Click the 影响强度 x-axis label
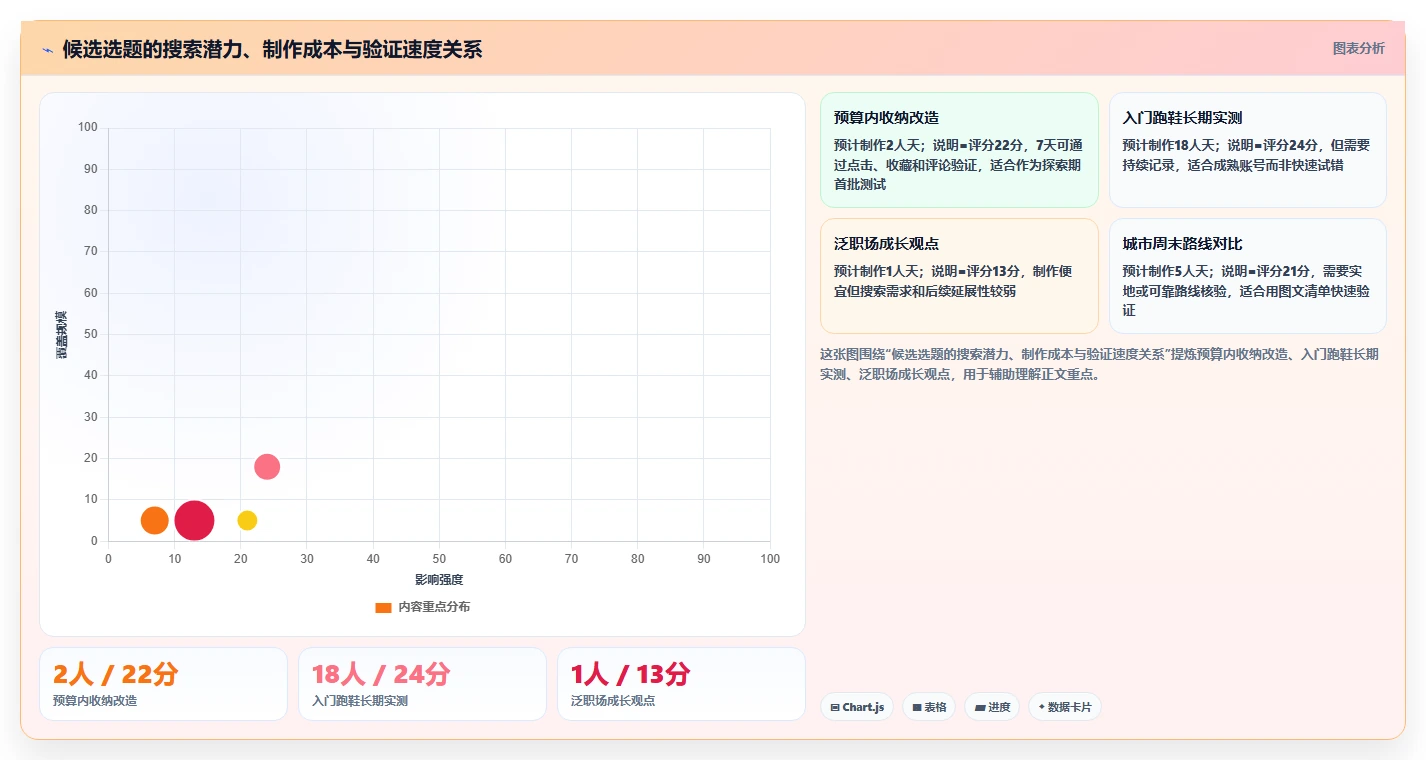 click(x=439, y=580)
